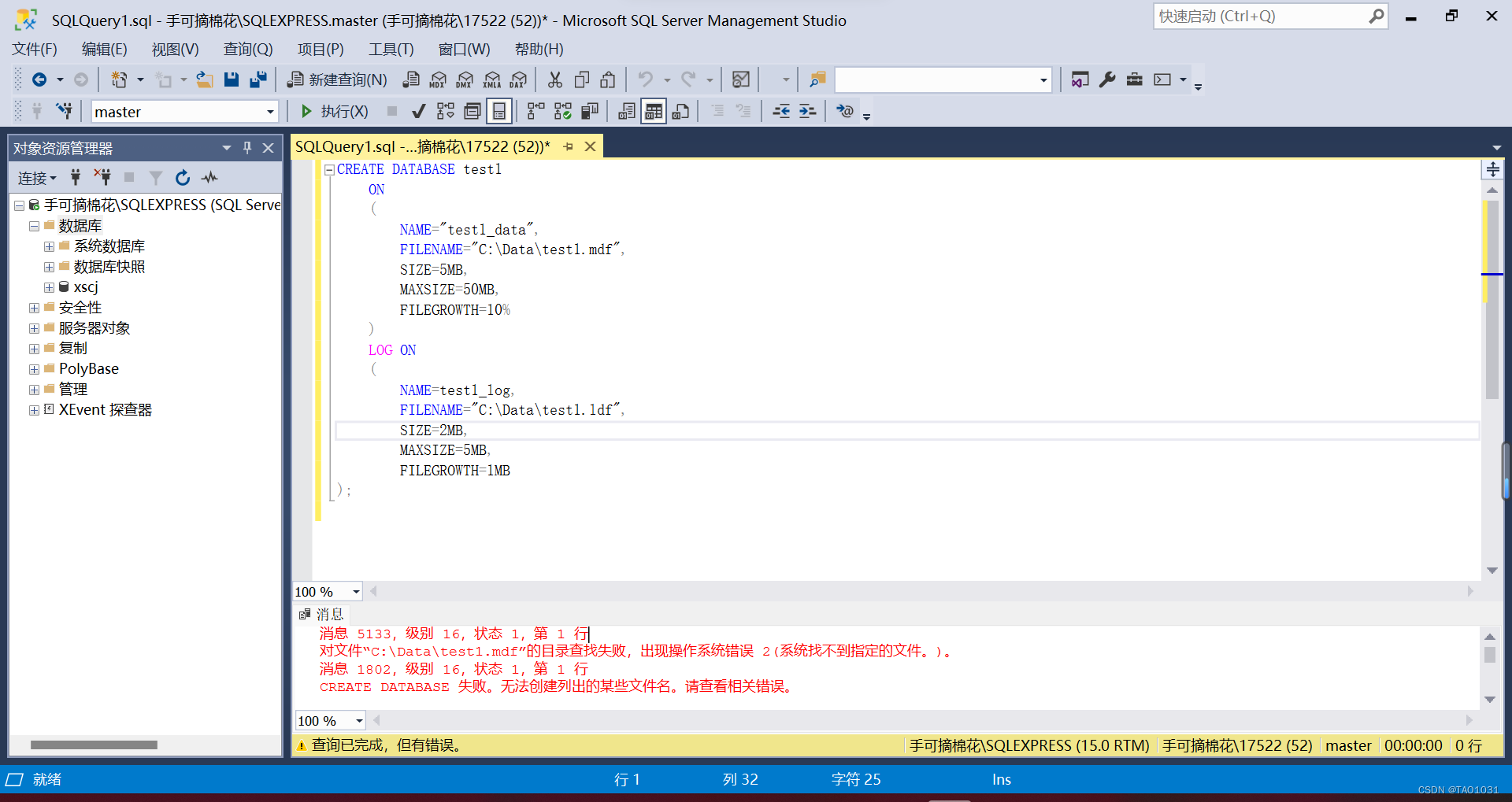Click the Parse checkmark icon
This screenshot has width=1512, height=802.
click(419, 112)
